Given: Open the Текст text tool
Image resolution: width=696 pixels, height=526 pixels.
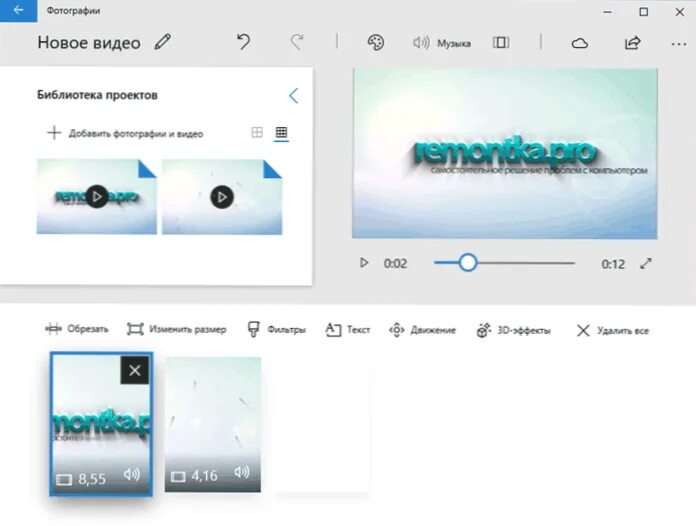Looking at the screenshot, I should pos(348,330).
